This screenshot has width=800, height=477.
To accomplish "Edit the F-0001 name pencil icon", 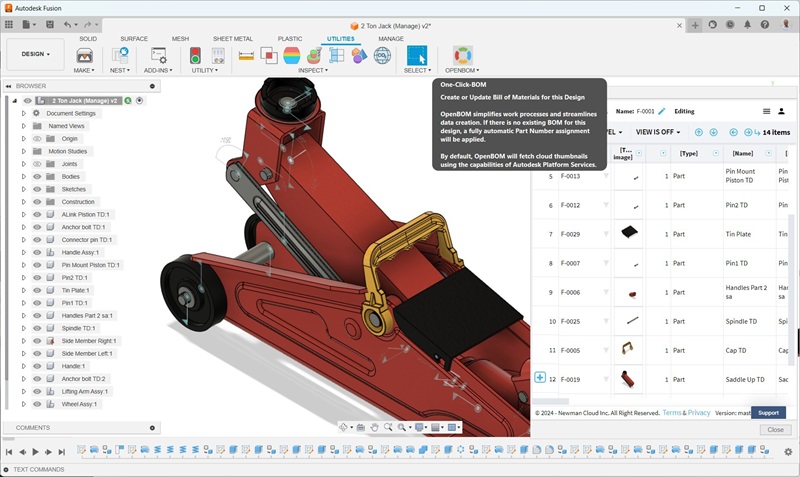I will [662, 111].
